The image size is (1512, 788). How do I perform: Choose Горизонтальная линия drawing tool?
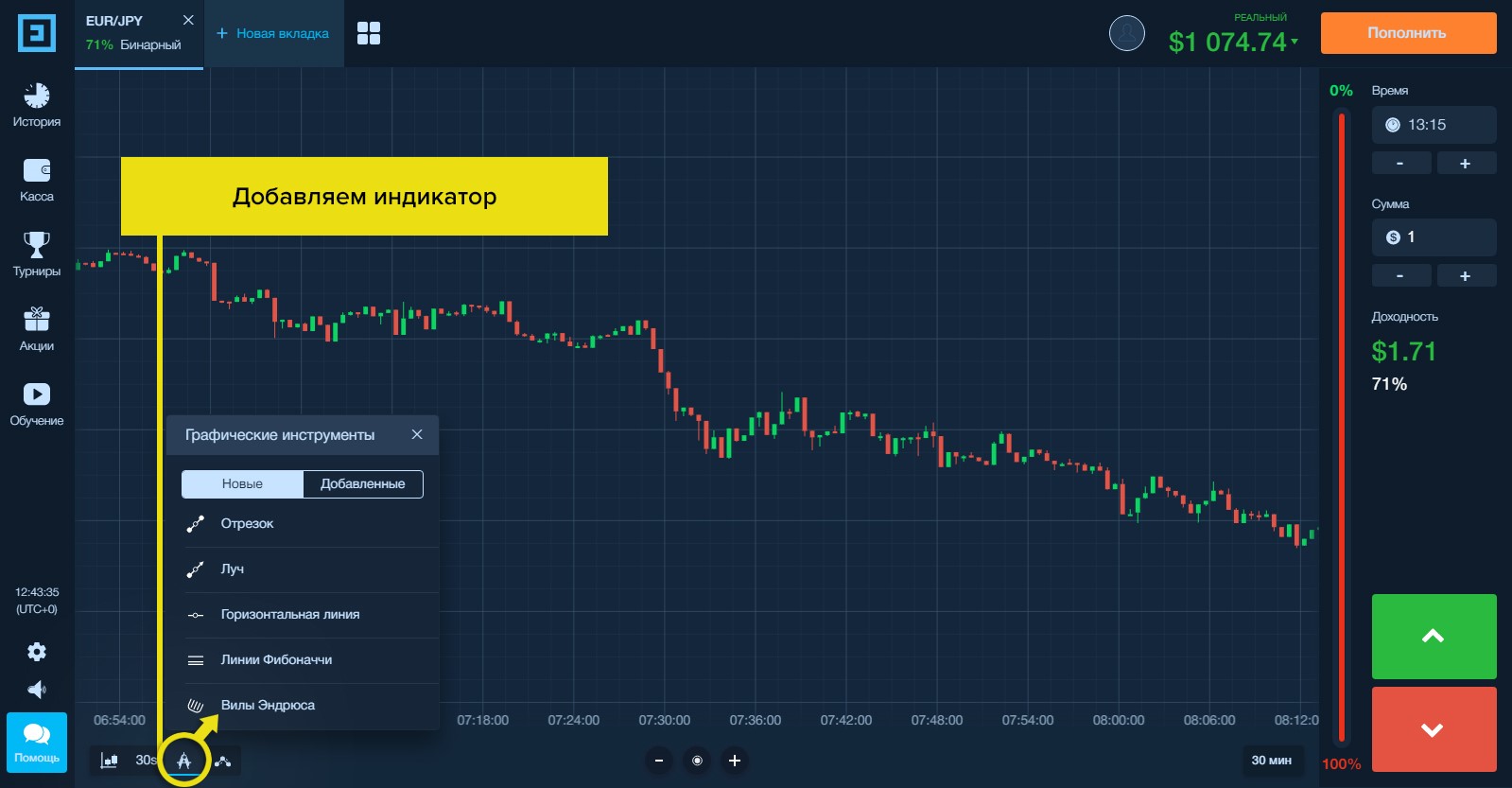pyautogui.click(x=289, y=614)
